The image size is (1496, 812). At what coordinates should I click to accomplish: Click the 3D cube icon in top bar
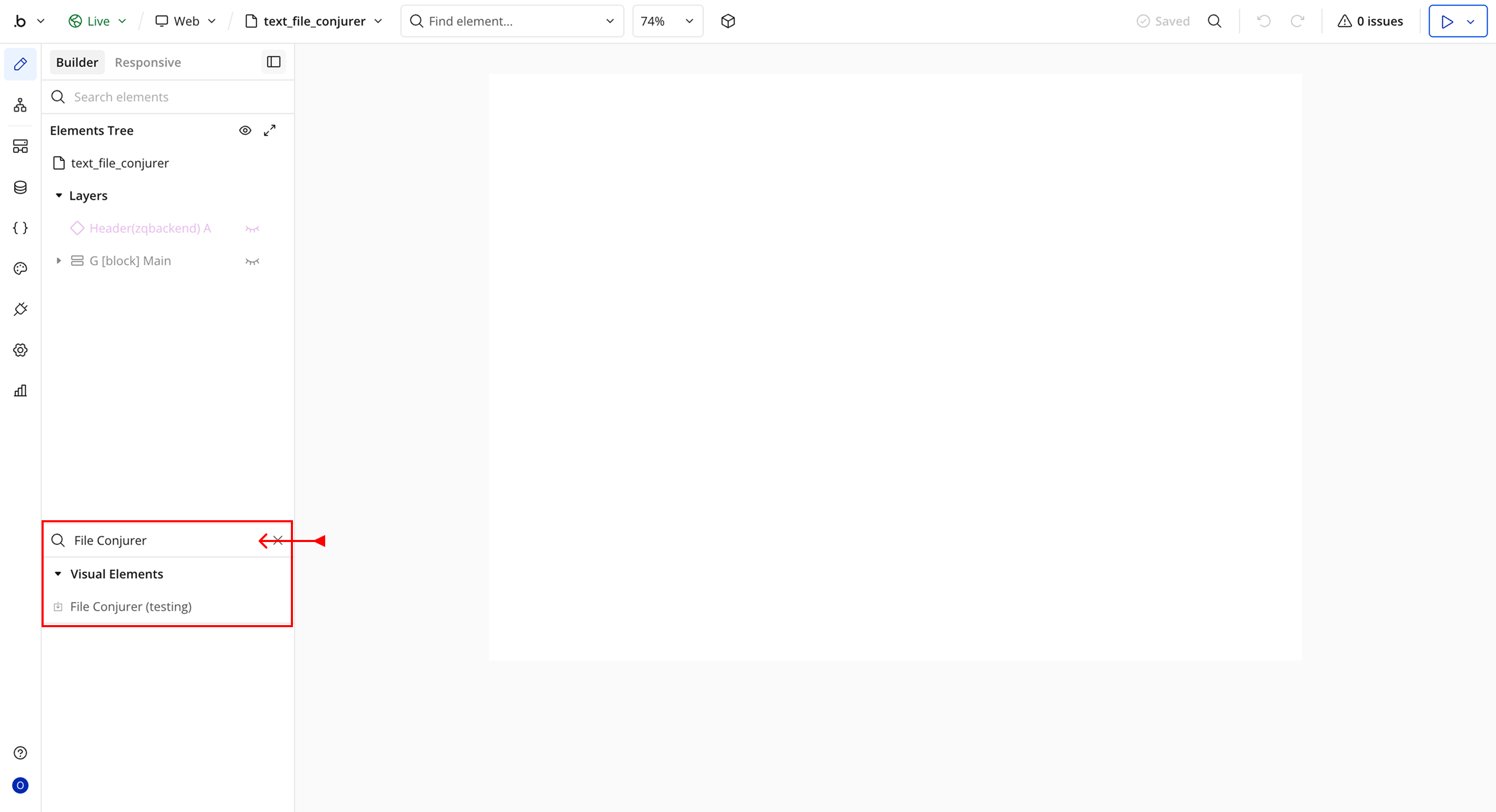tap(728, 21)
